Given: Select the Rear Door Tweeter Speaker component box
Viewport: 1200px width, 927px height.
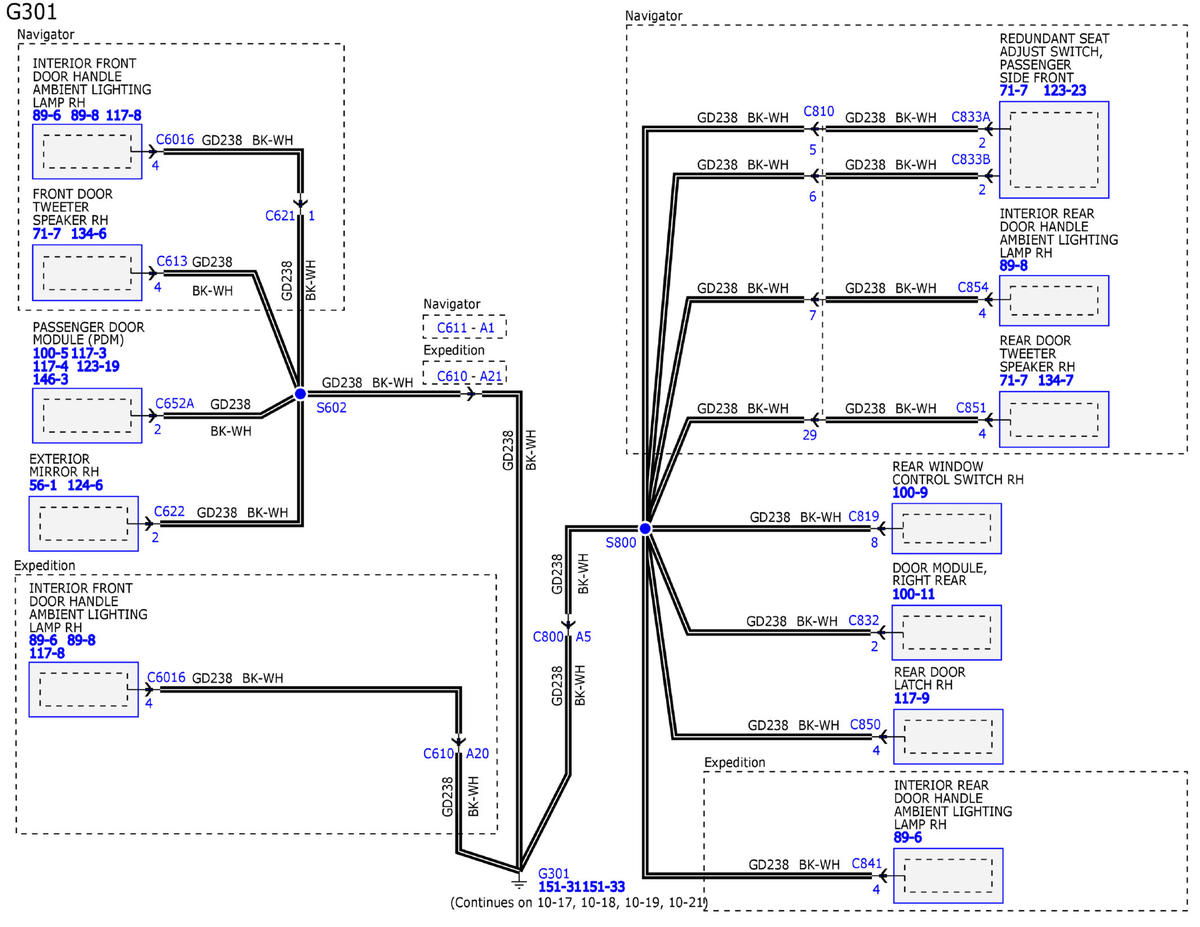Looking at the screenshot, I should pos(1055,418).
